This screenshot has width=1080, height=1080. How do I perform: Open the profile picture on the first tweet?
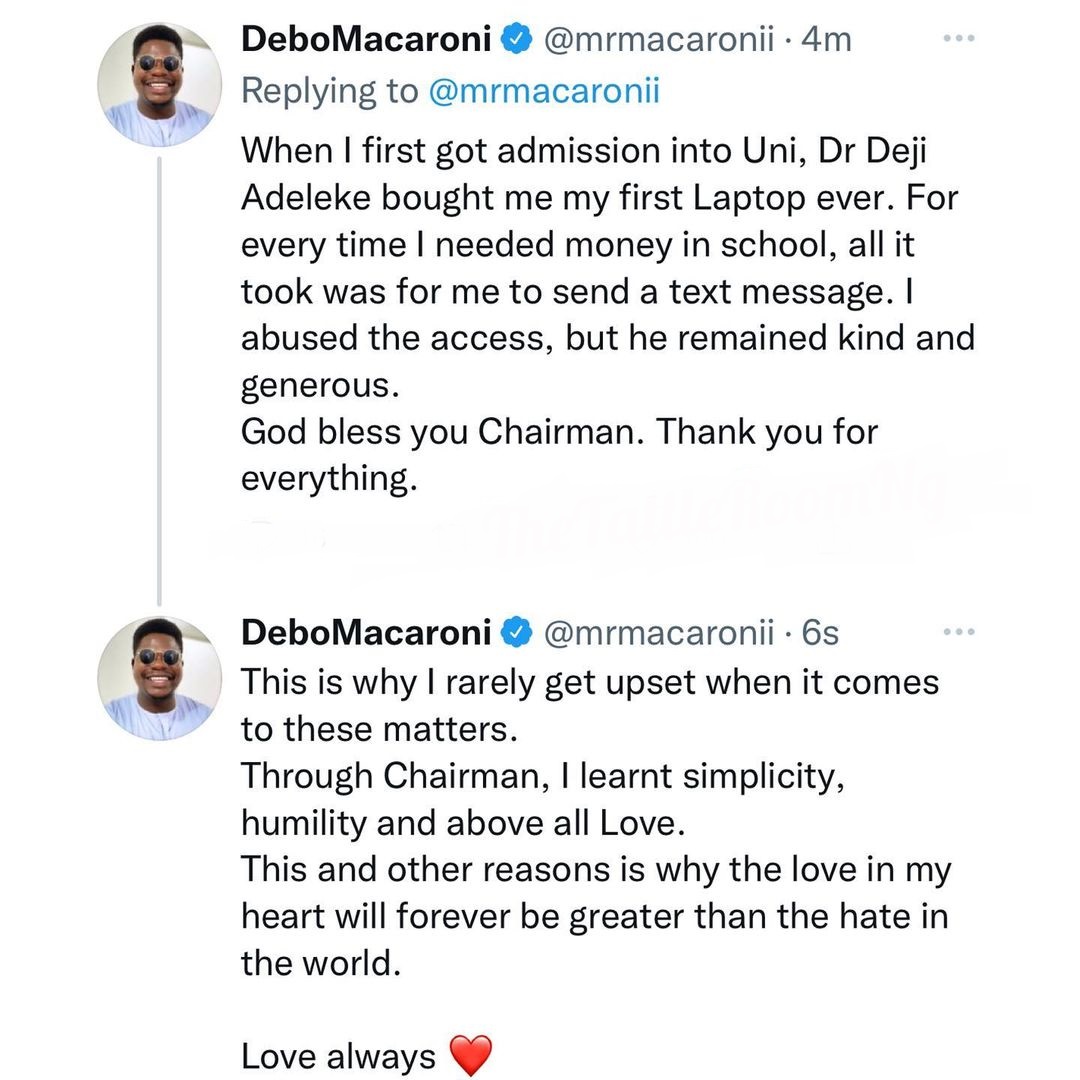[159, 85]
